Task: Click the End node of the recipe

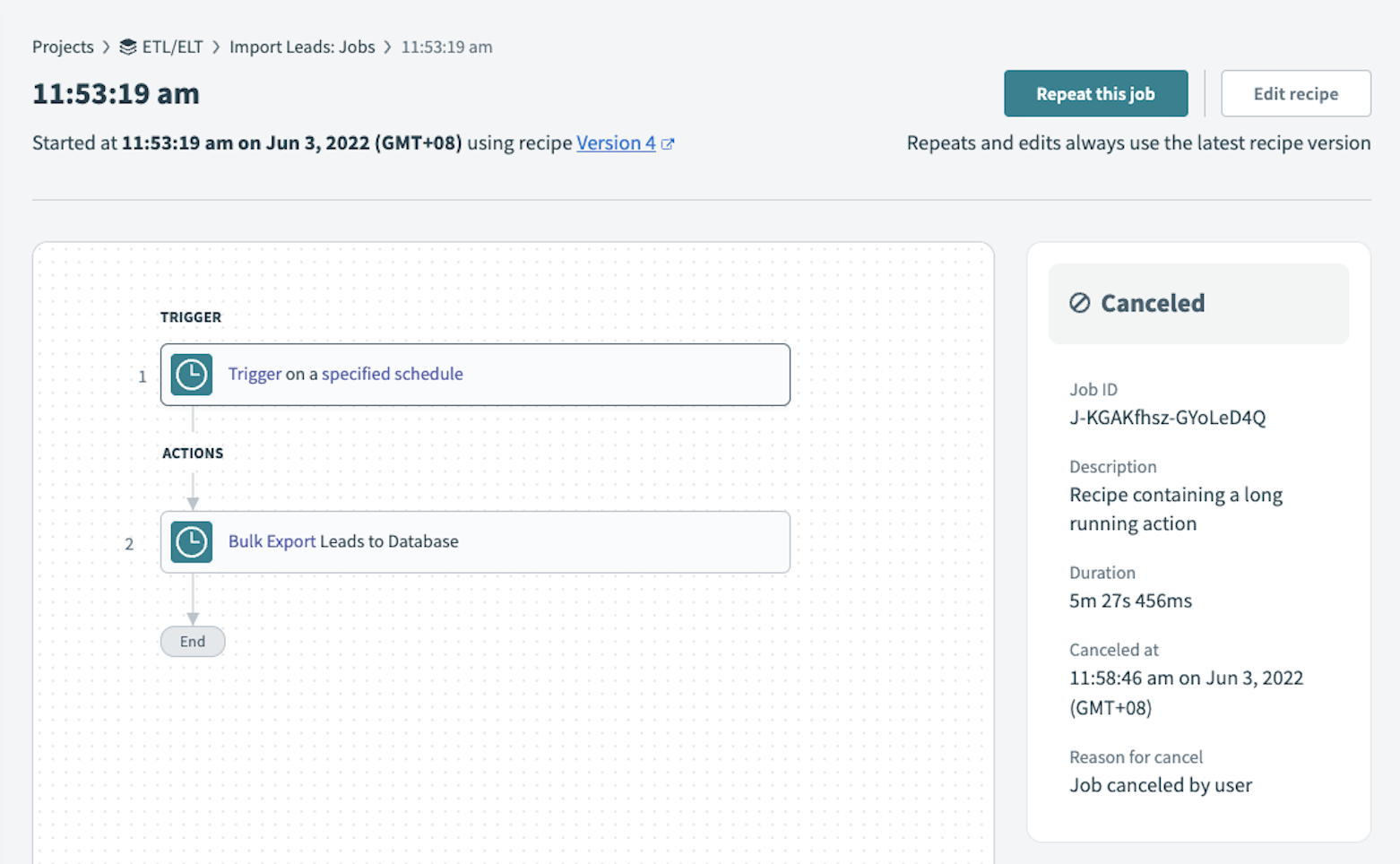Action: click(193, 642)
